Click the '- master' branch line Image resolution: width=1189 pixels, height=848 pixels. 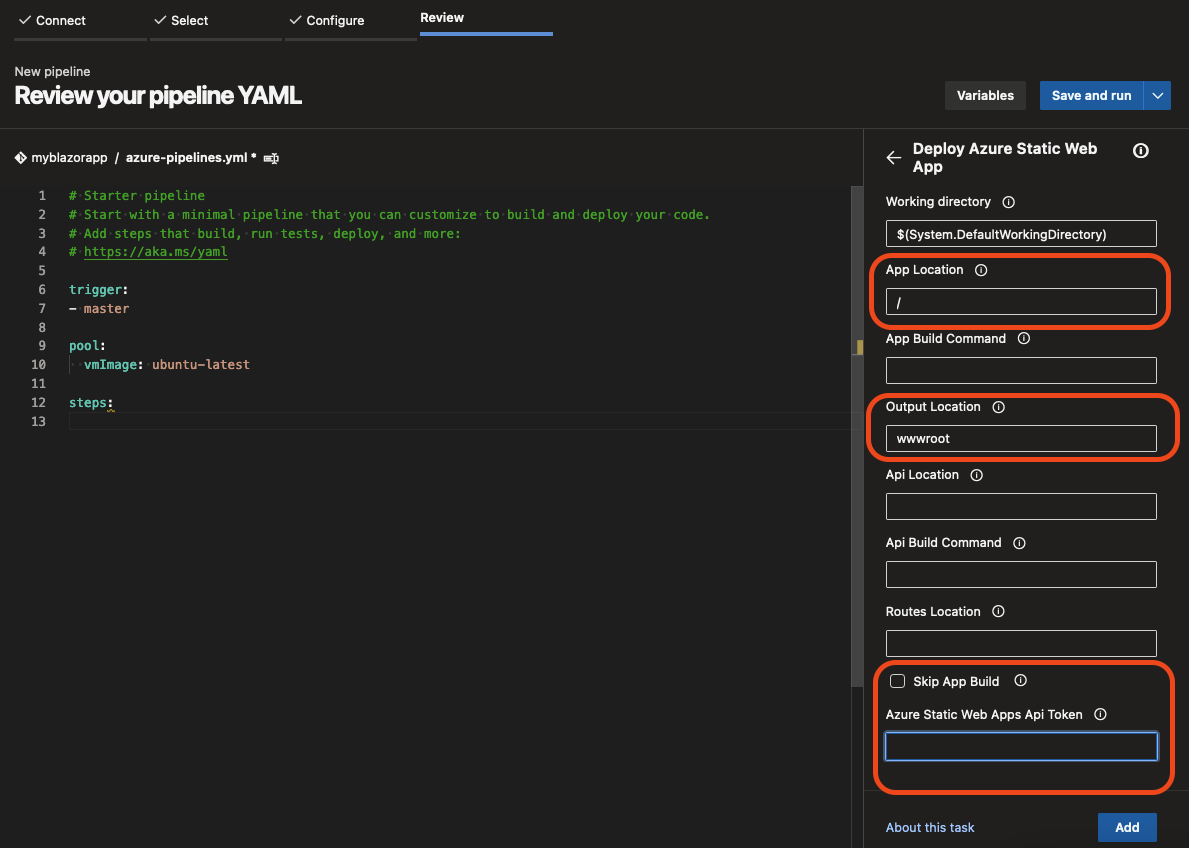point(99,309)
